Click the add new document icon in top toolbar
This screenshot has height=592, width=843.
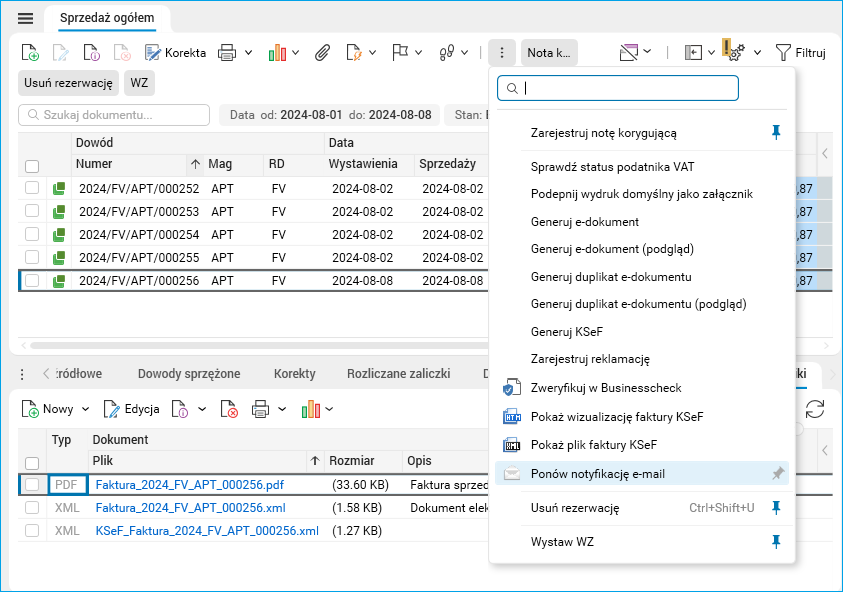[30, 53]
